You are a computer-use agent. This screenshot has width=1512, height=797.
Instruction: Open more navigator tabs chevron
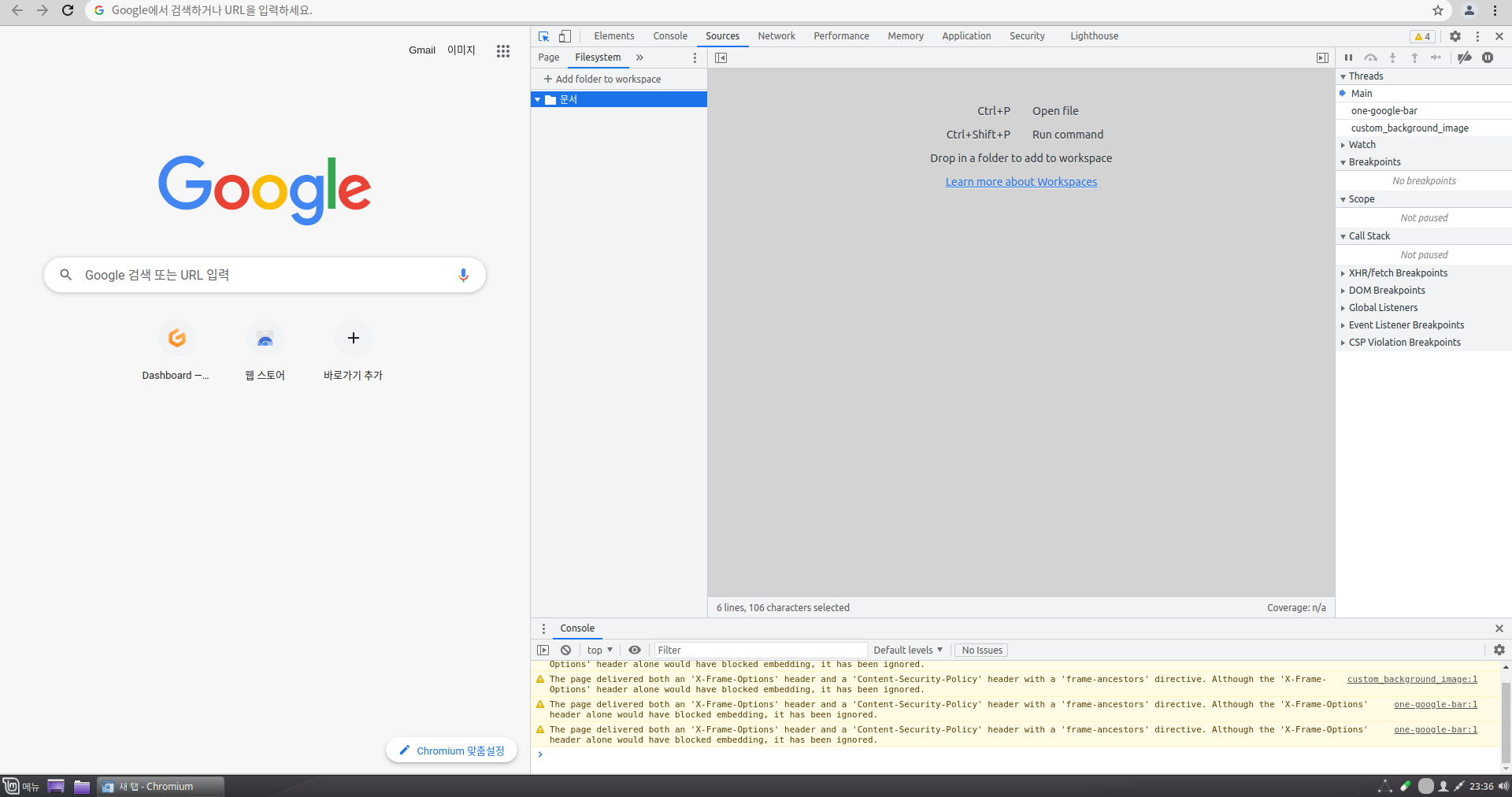coord(639,57)
